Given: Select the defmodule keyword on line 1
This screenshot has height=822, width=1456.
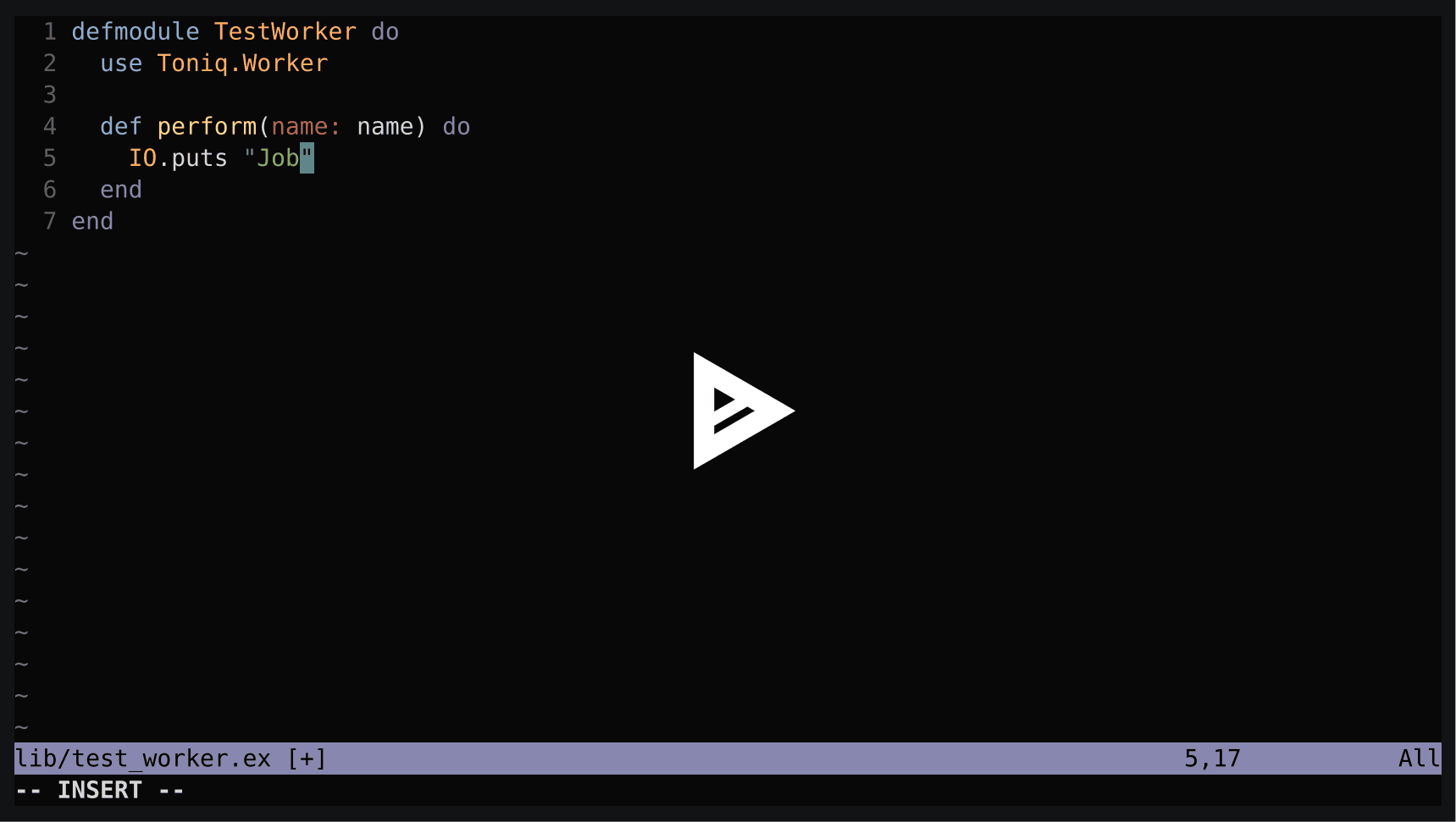Looking at the screenshot, I should click(x=136, y=31).
